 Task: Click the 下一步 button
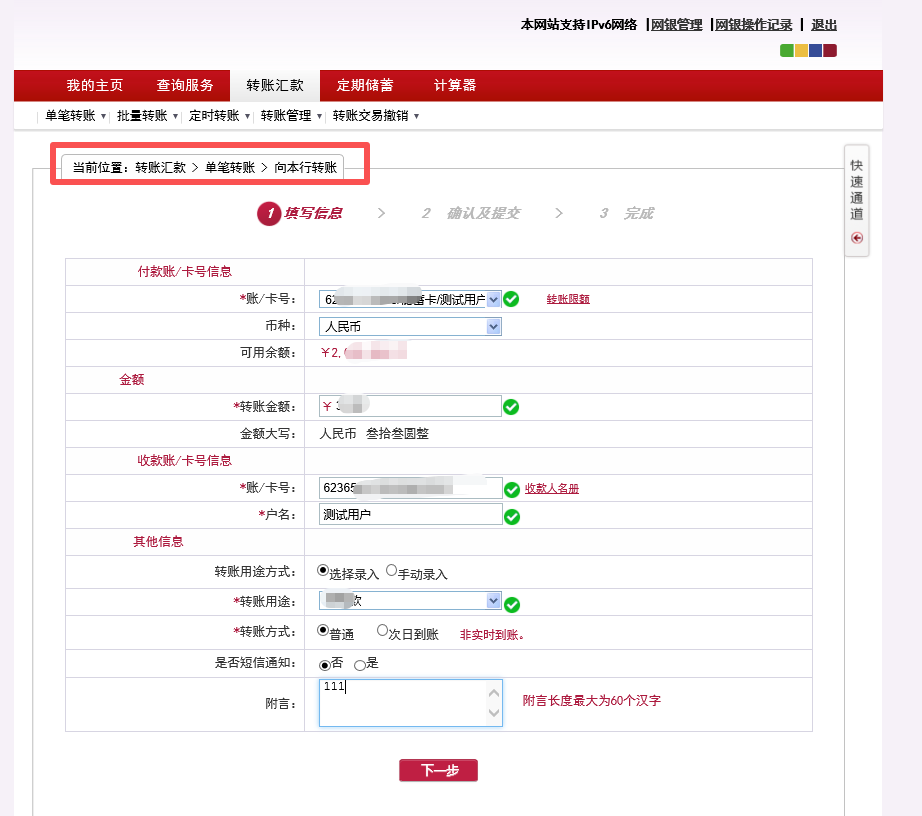coord(438,770)
